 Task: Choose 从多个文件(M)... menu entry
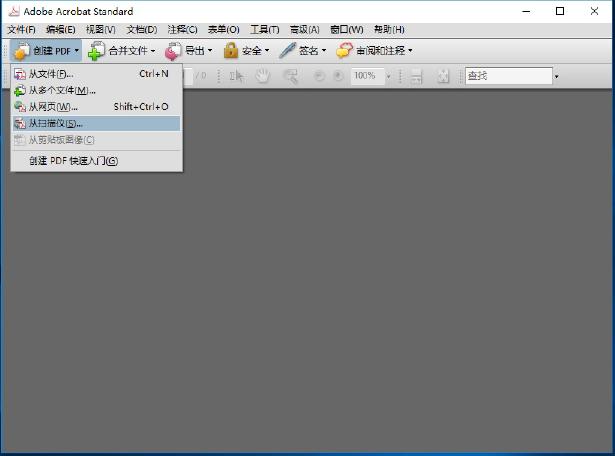pos(96,91)
